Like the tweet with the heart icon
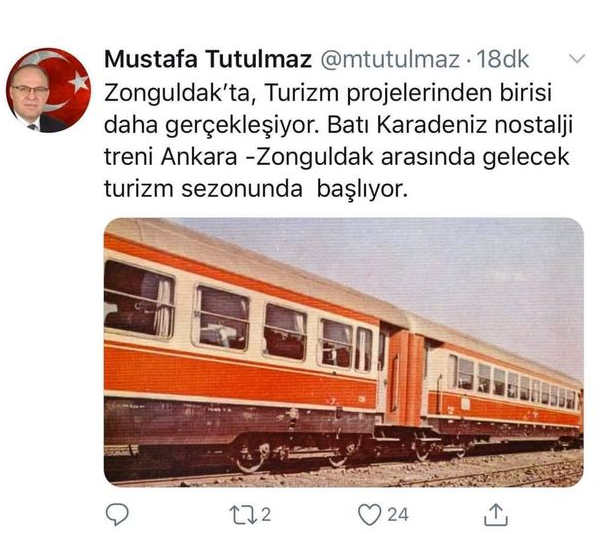The height and width of the screenshot is (534, 609). click(x=369, y=515)
